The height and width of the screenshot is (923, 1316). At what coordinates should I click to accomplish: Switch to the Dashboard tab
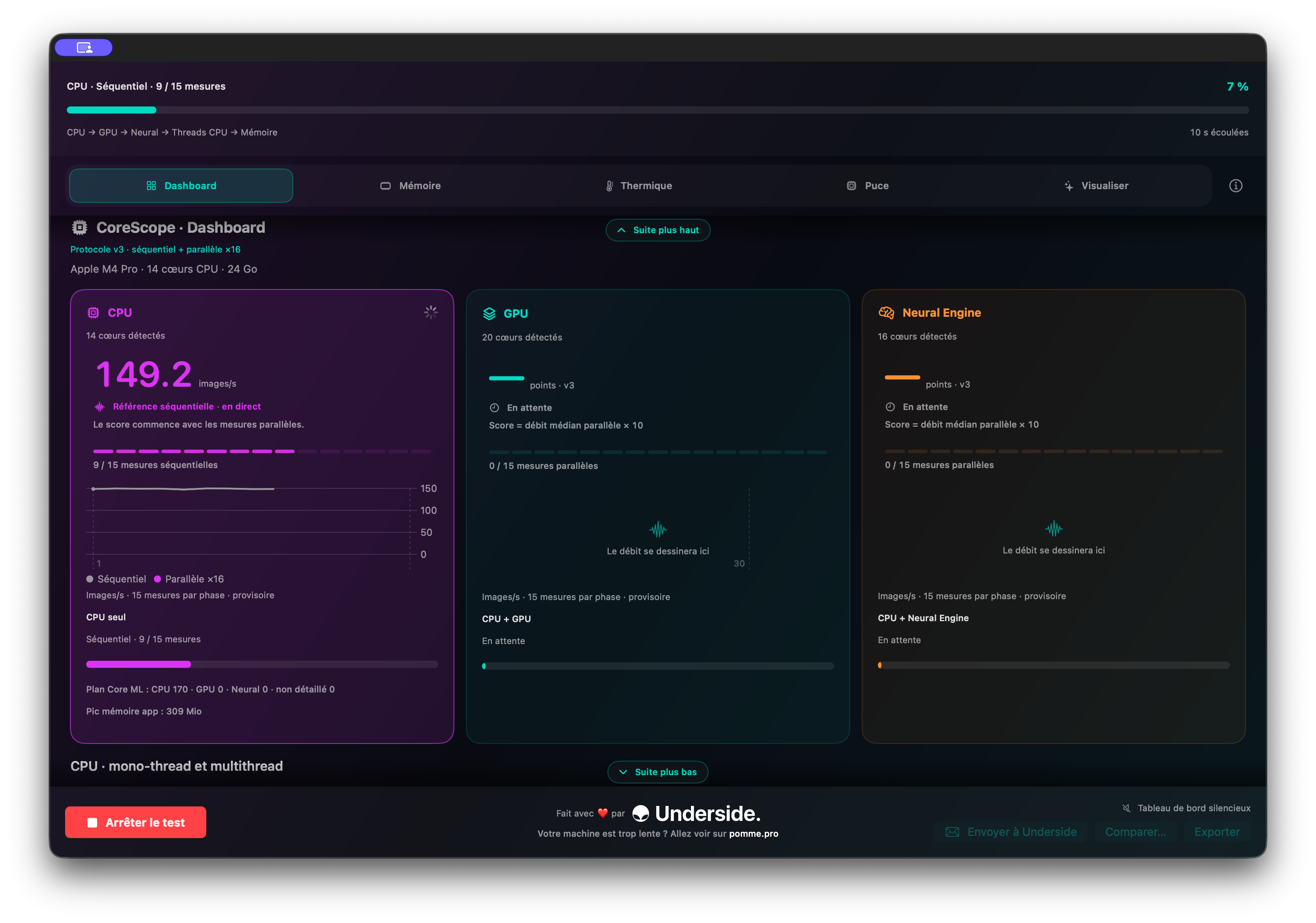pos(181,186)
